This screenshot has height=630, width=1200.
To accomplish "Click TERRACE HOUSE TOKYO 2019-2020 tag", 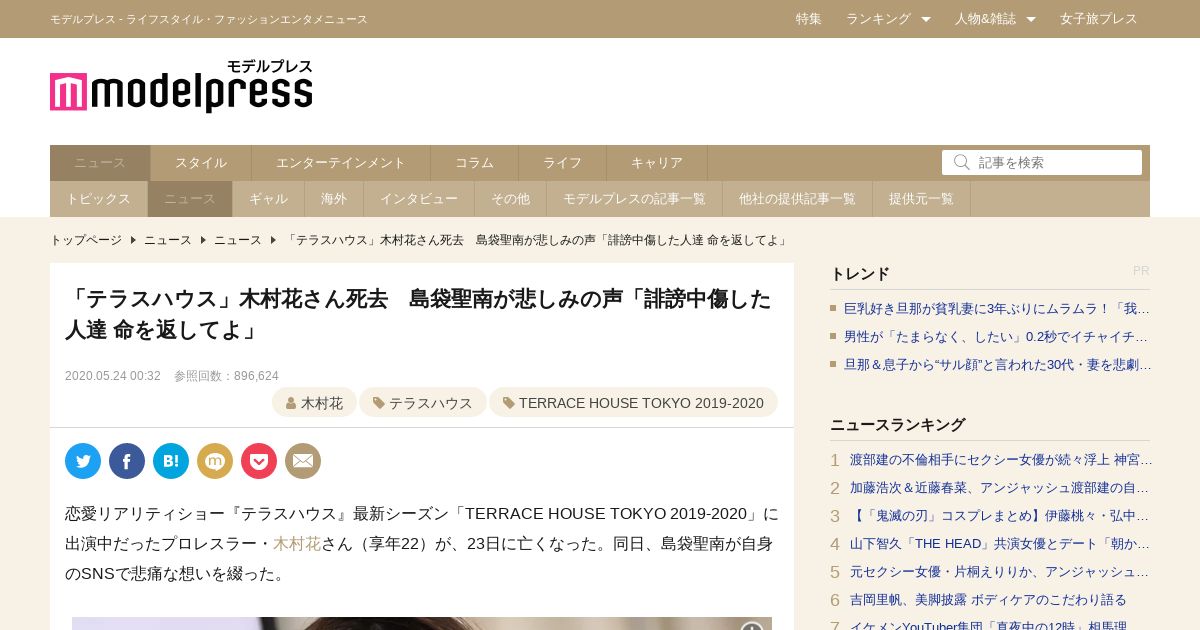I will tap(633, 403).
